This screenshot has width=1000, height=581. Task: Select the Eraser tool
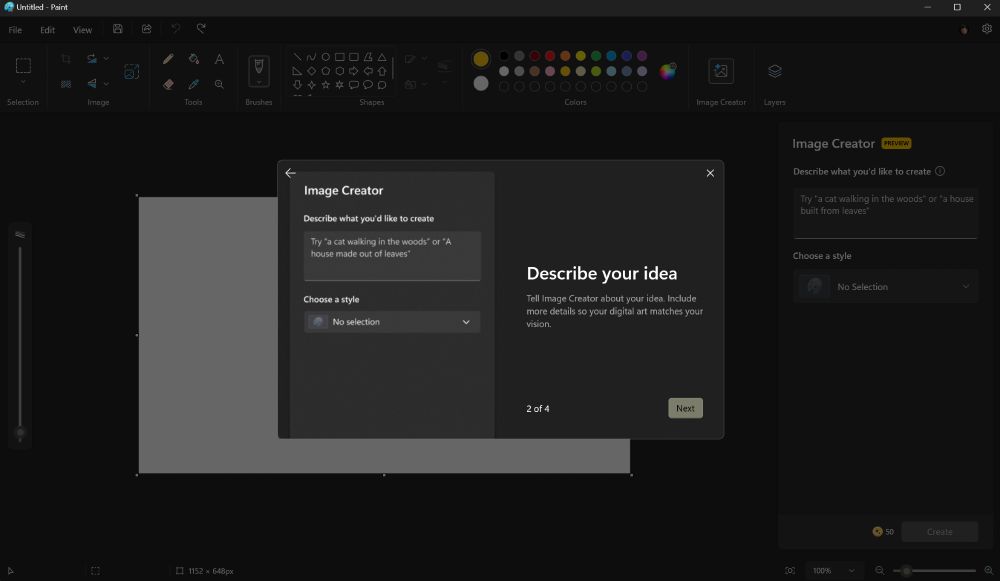pyautogui.click(x=168, y=84)
